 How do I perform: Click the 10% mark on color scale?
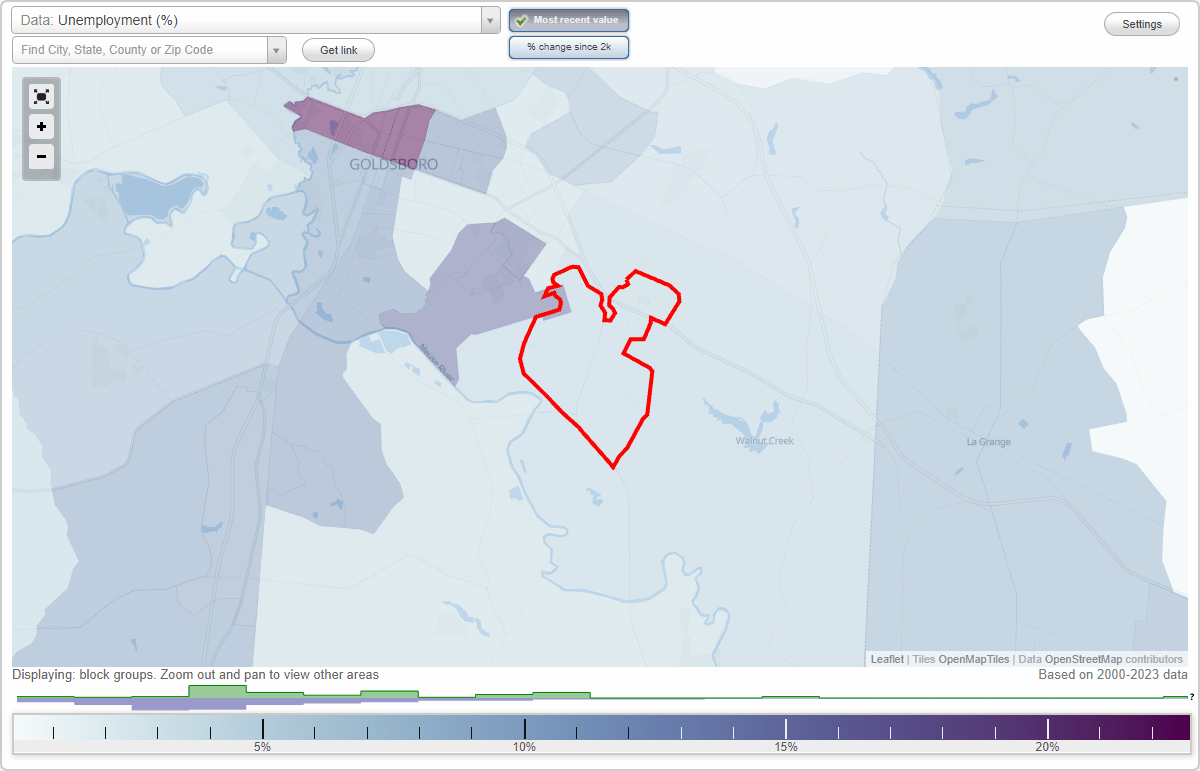525,746
